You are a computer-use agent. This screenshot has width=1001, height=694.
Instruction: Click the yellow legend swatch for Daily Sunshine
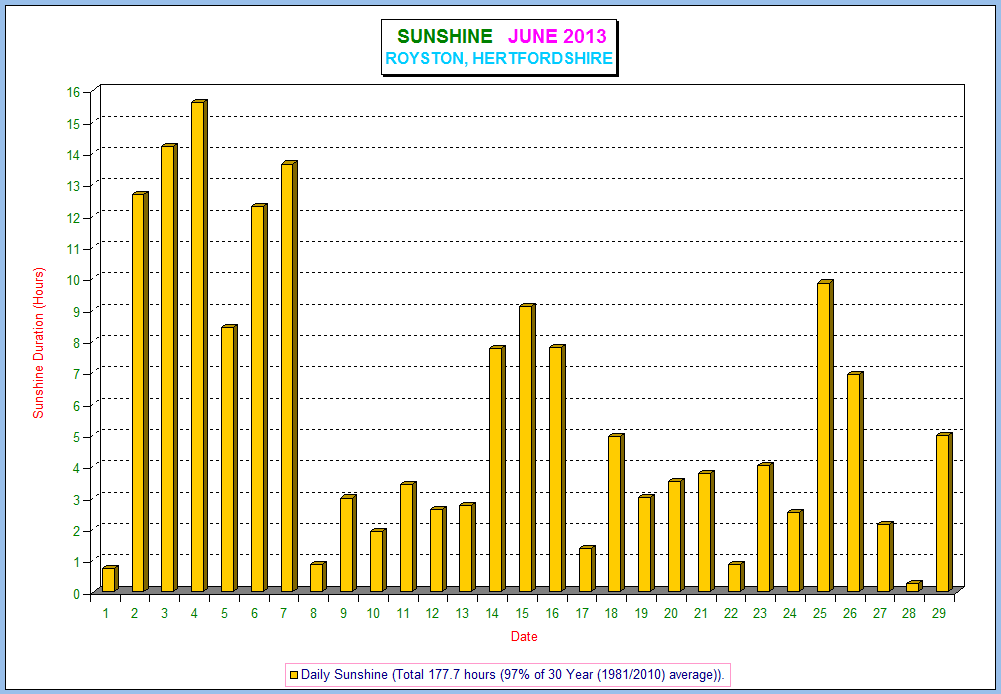[x=294, y=675]
